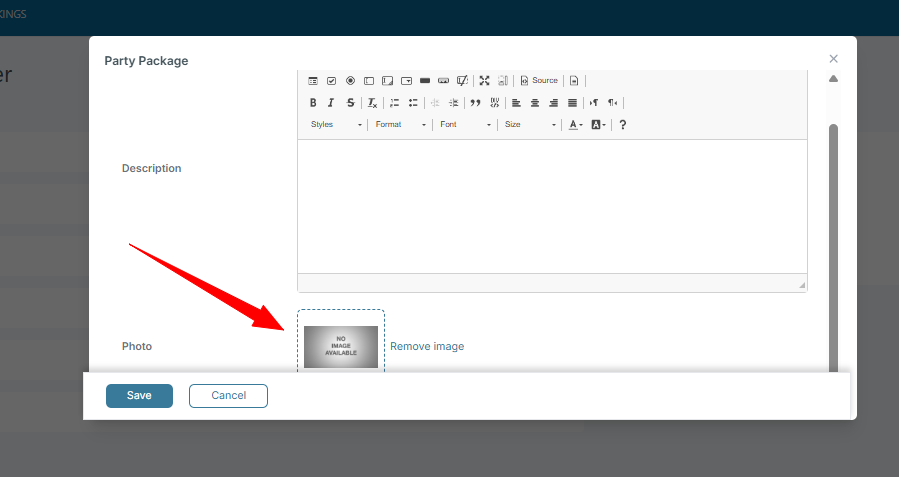Open the text color picker
The width and height of the screenshot is (899, 477).
[575, 125]
